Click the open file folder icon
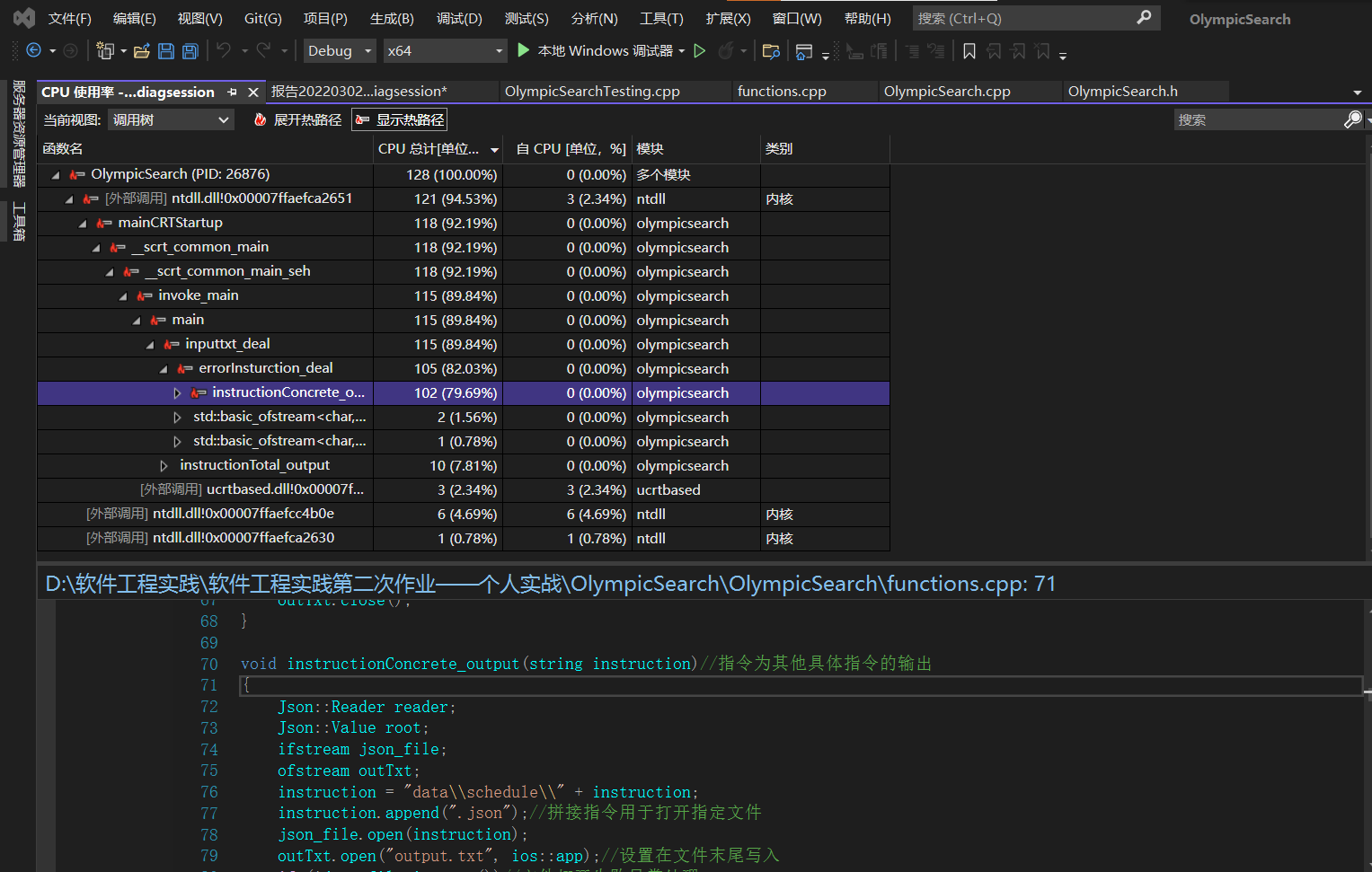 click(x=142, y=51)
